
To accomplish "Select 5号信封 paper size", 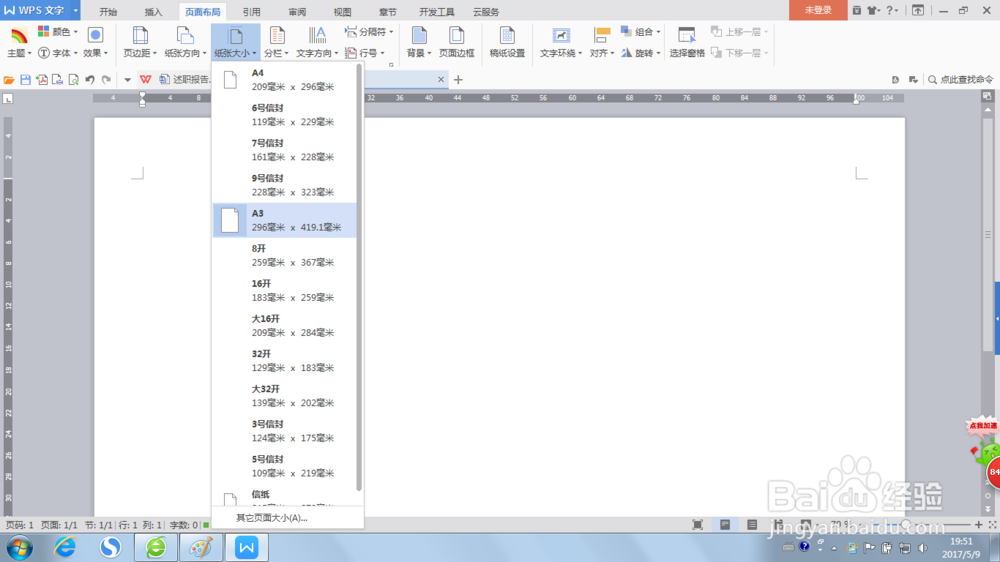I will point(284,466).
